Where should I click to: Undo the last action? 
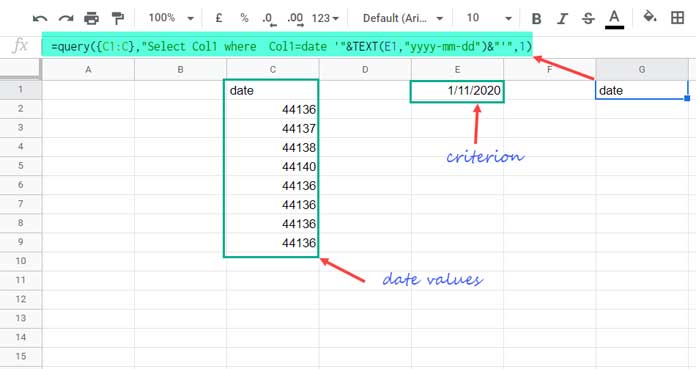coord(40,19)
